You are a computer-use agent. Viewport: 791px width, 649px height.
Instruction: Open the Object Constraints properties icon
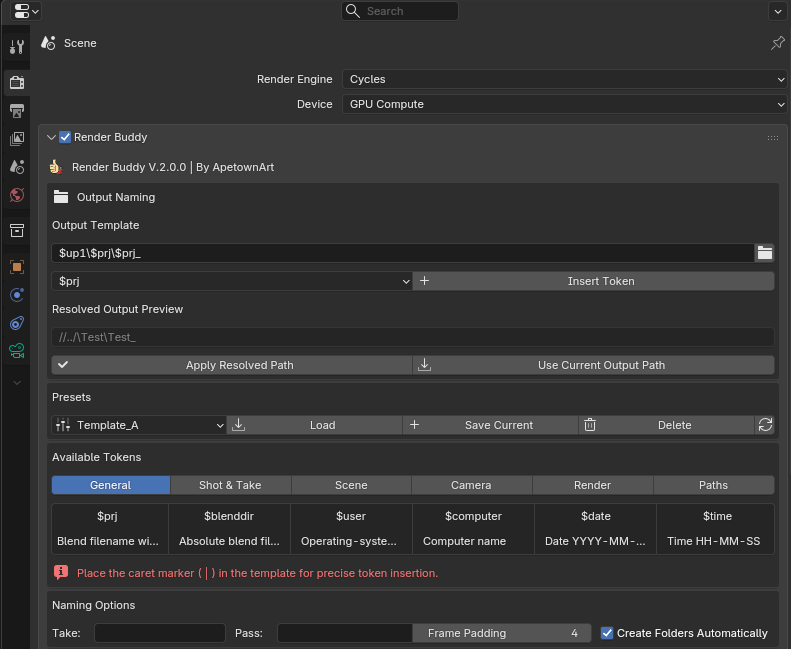click(17, 323)
